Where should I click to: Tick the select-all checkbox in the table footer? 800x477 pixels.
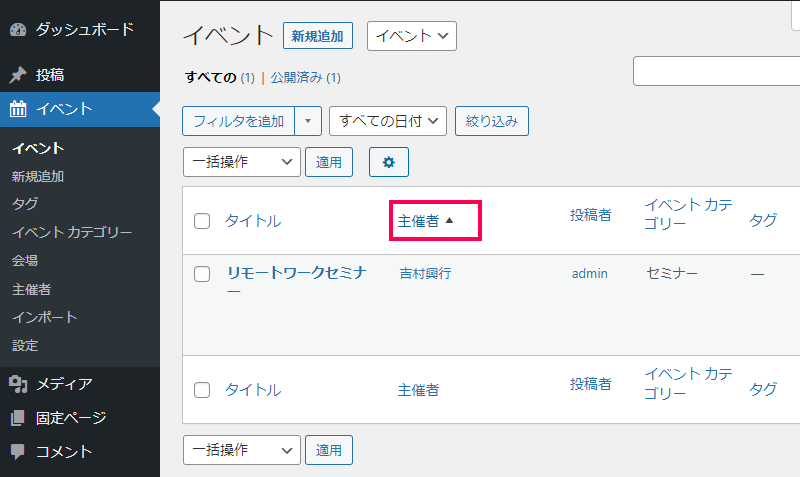(202, 390)
